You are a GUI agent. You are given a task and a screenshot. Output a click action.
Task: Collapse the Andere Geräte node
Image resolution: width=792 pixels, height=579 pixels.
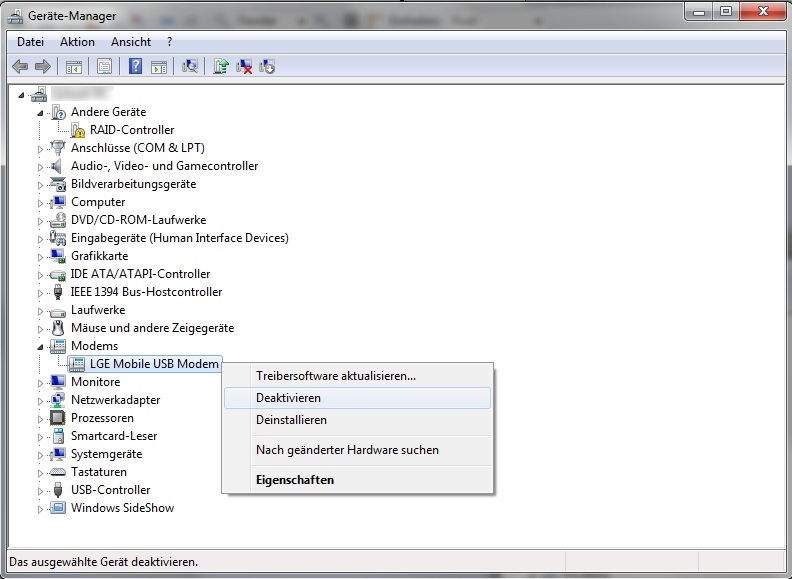41,112
